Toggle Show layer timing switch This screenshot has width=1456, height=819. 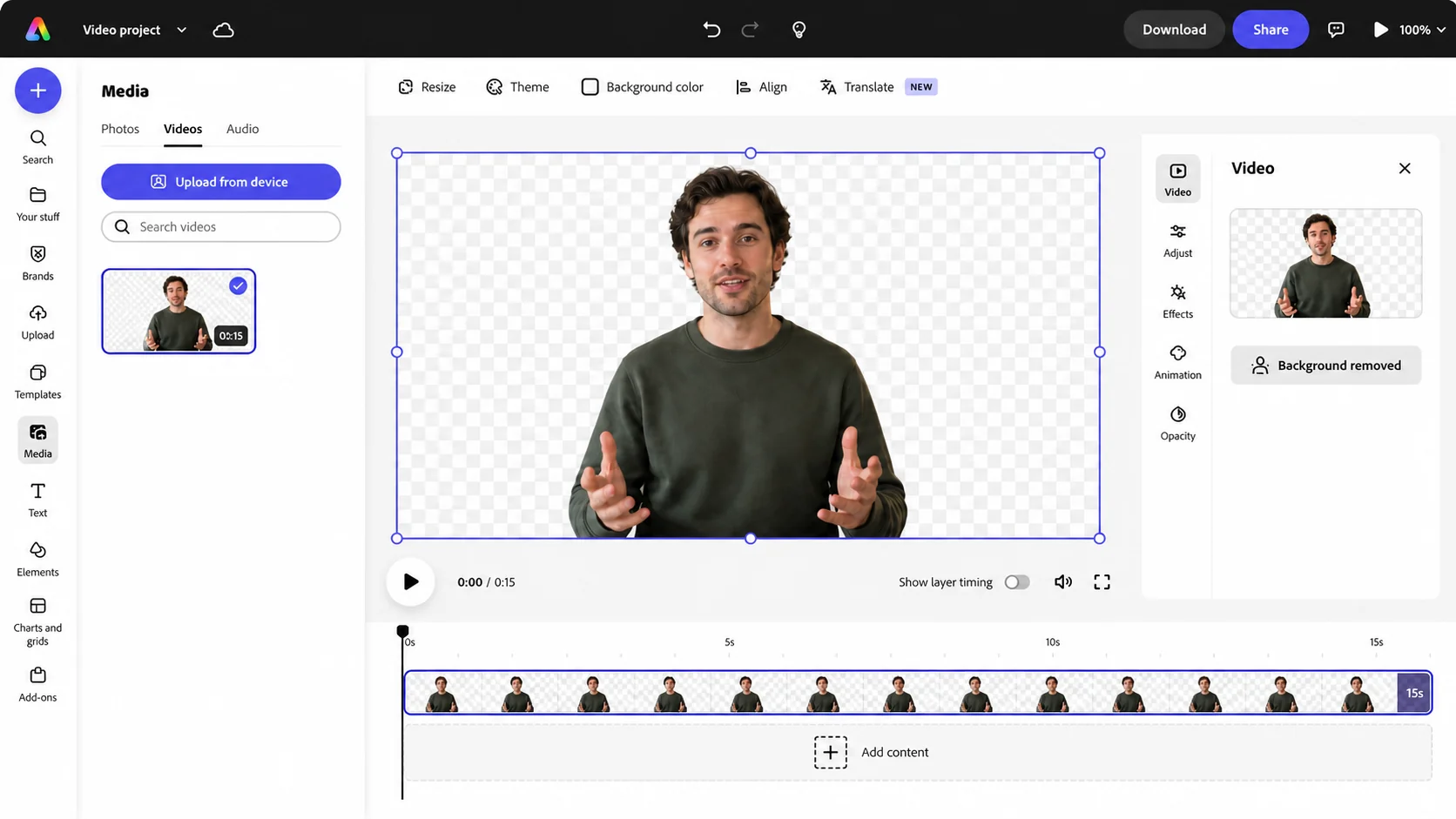(x=1016, y=582)
